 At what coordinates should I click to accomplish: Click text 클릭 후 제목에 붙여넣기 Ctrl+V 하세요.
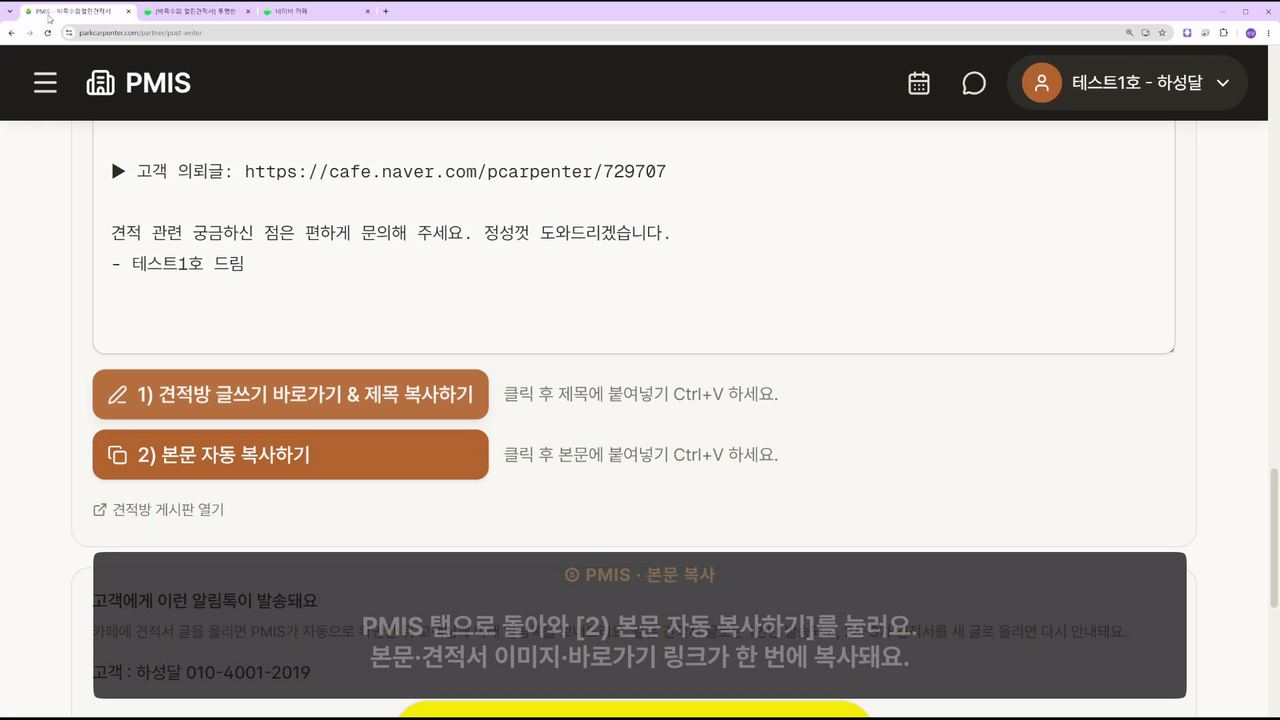click(641, 394)
